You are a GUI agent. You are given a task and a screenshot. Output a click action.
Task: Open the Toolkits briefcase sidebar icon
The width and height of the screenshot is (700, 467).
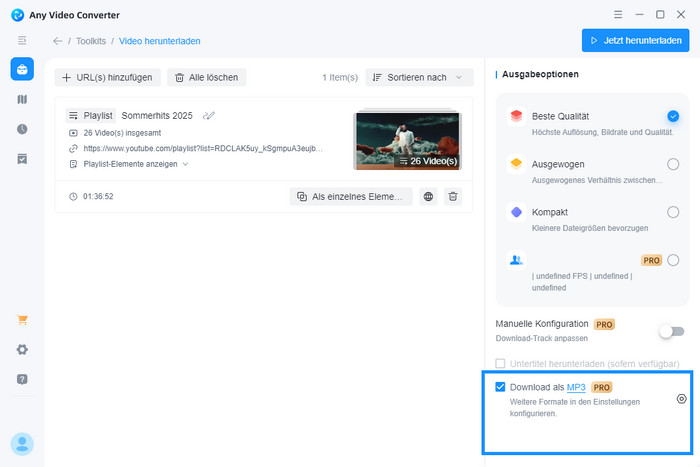tap(22, 69)
